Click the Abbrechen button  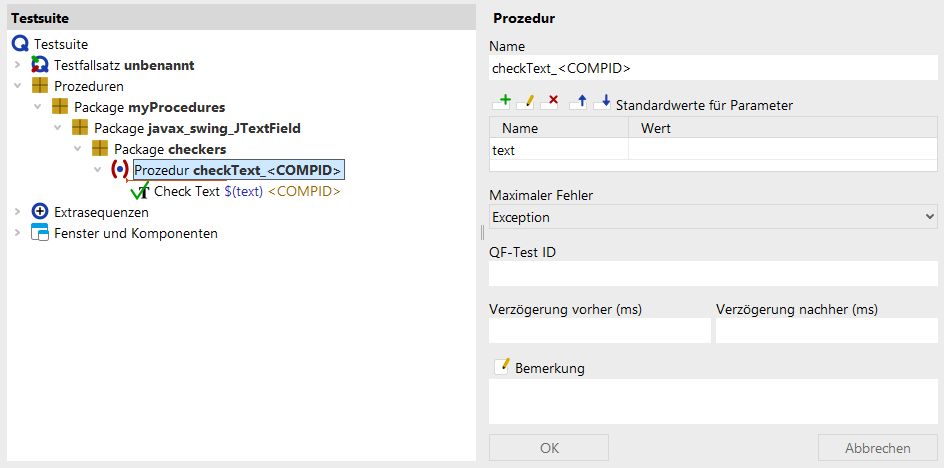click(x=877, y=448)
